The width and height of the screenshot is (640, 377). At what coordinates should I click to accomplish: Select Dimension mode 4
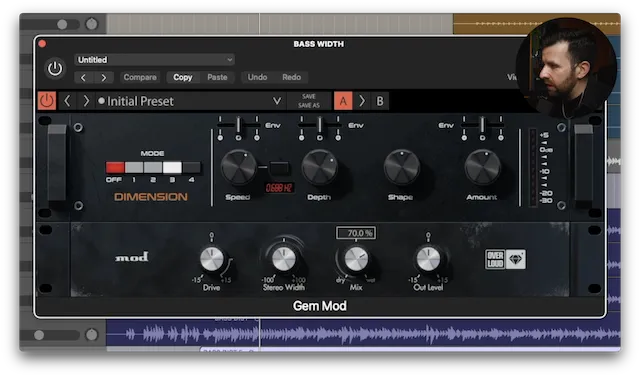pos(191,167)
